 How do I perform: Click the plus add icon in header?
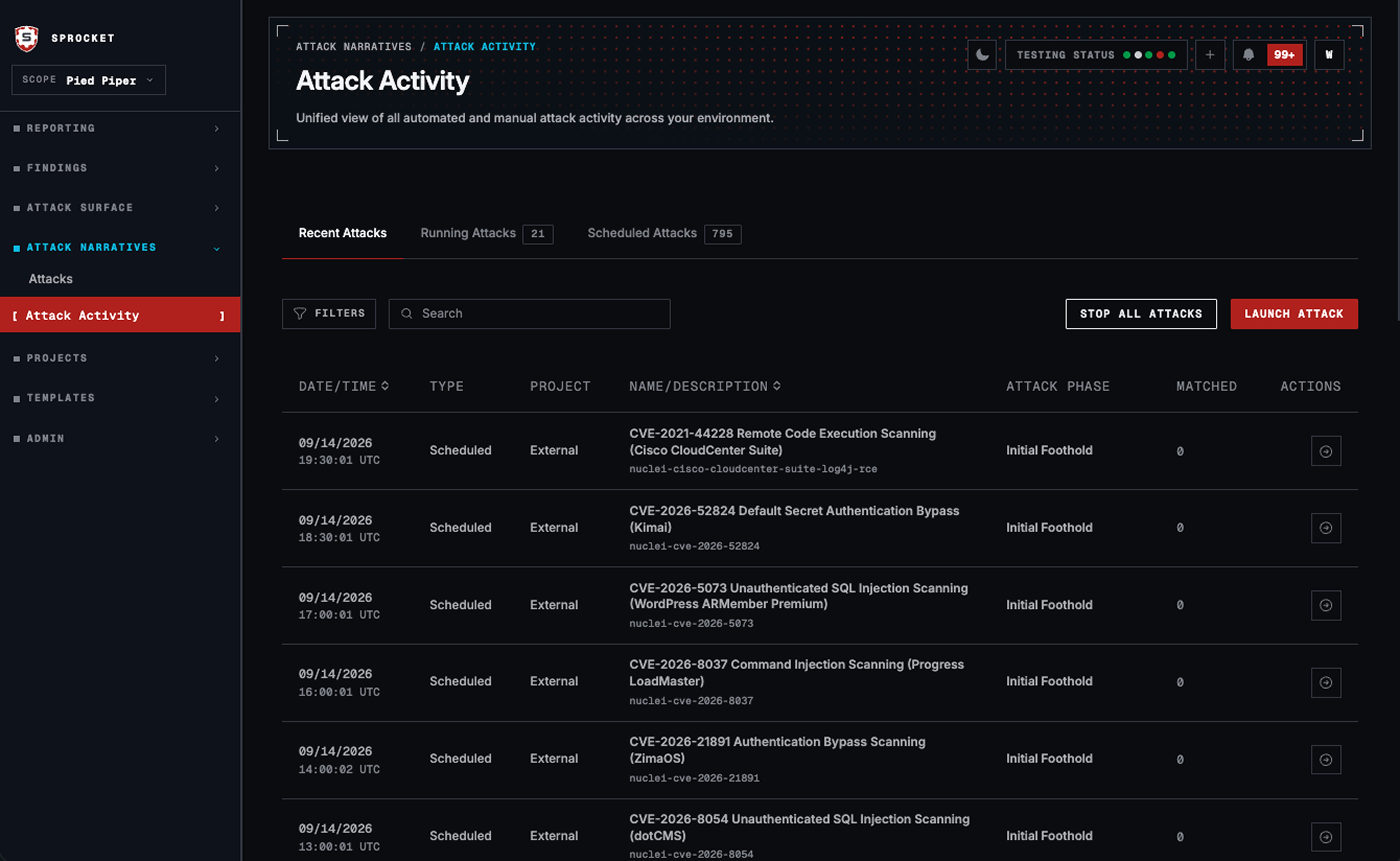(1210, 55)
